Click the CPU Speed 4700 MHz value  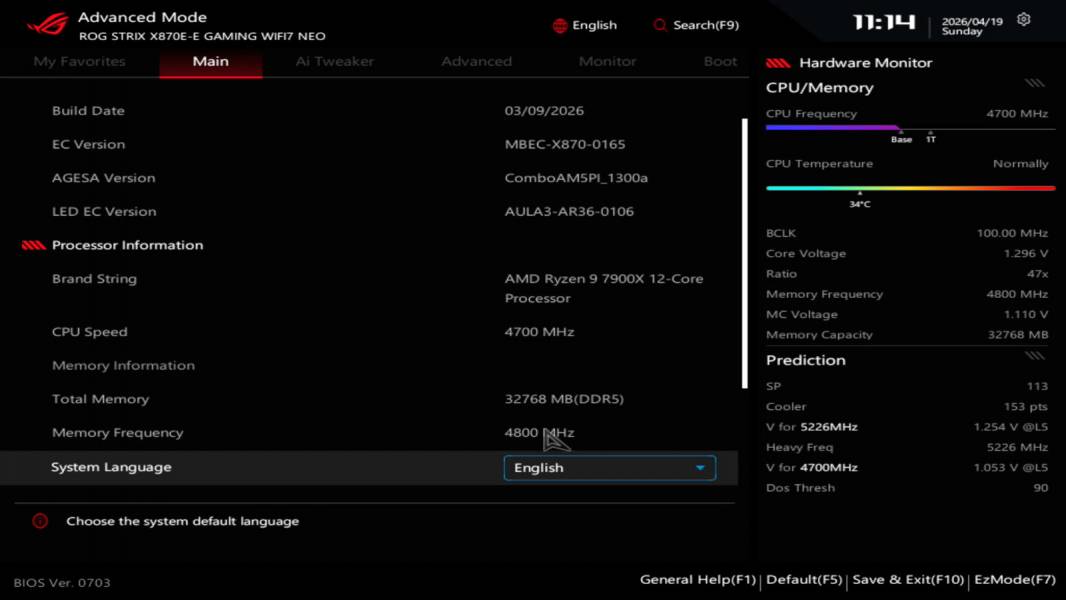pyautogui.click(x=539, y=332)
